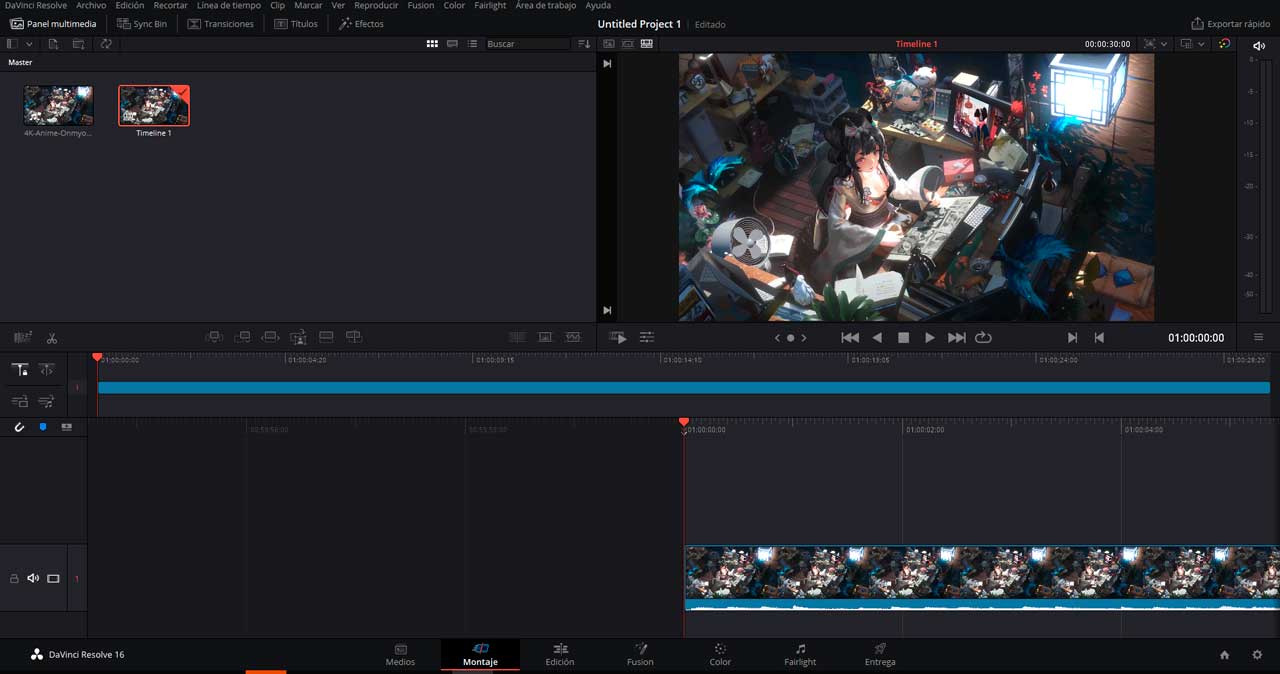1280x674 pixels.
Task: Go to the home project manager icon
Action: point(1224,655)
